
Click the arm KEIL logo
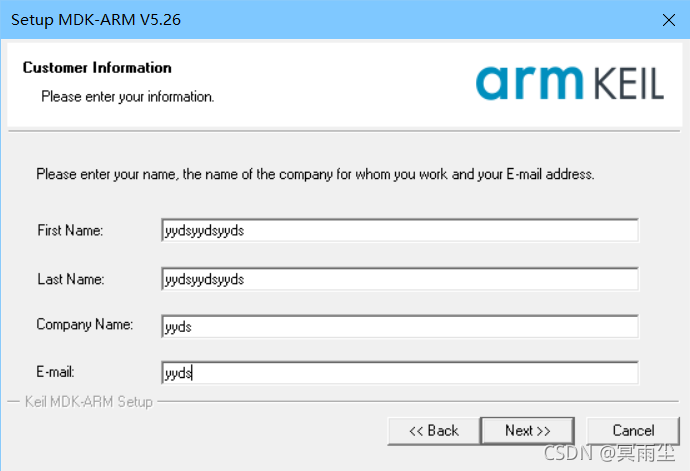coord(569,83)
